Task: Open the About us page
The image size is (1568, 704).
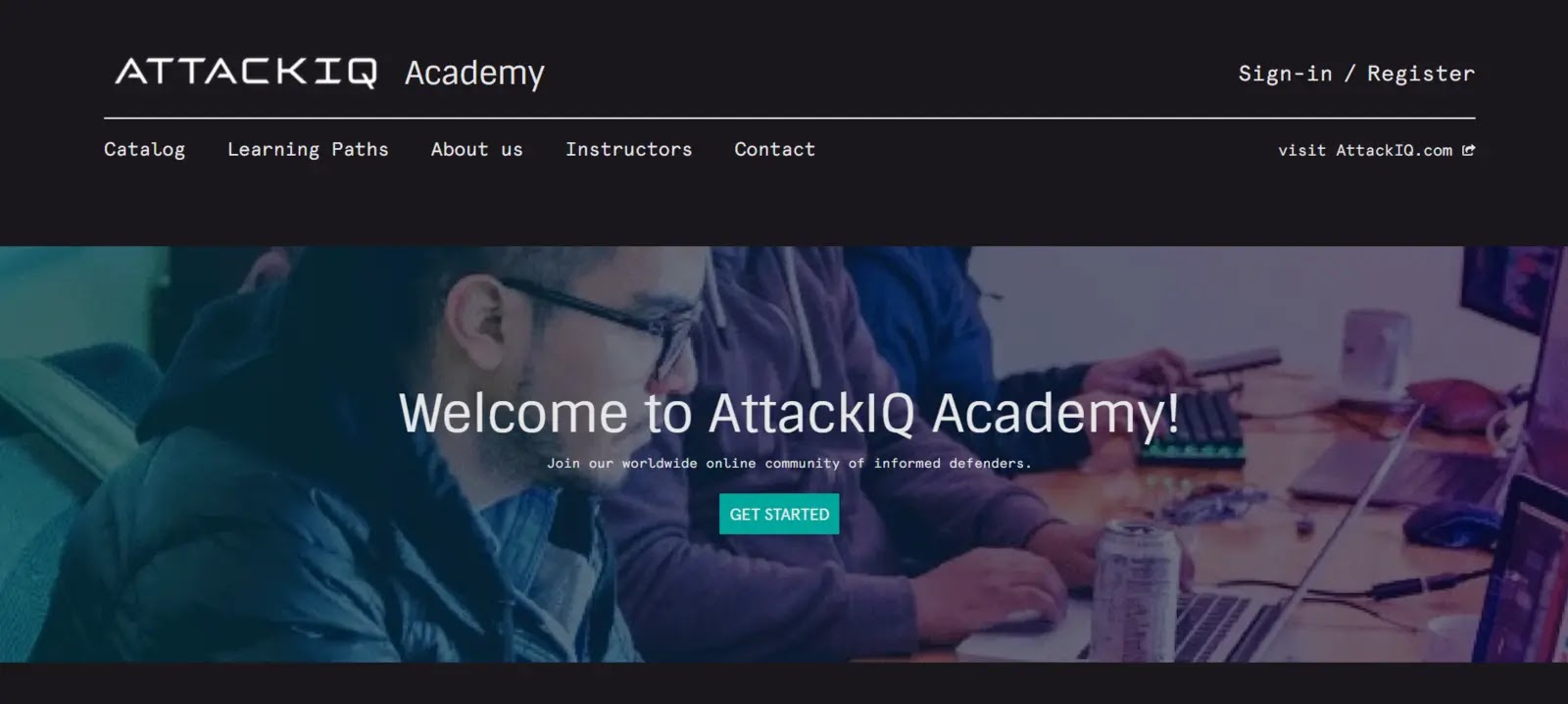Action: click(476, 149)
